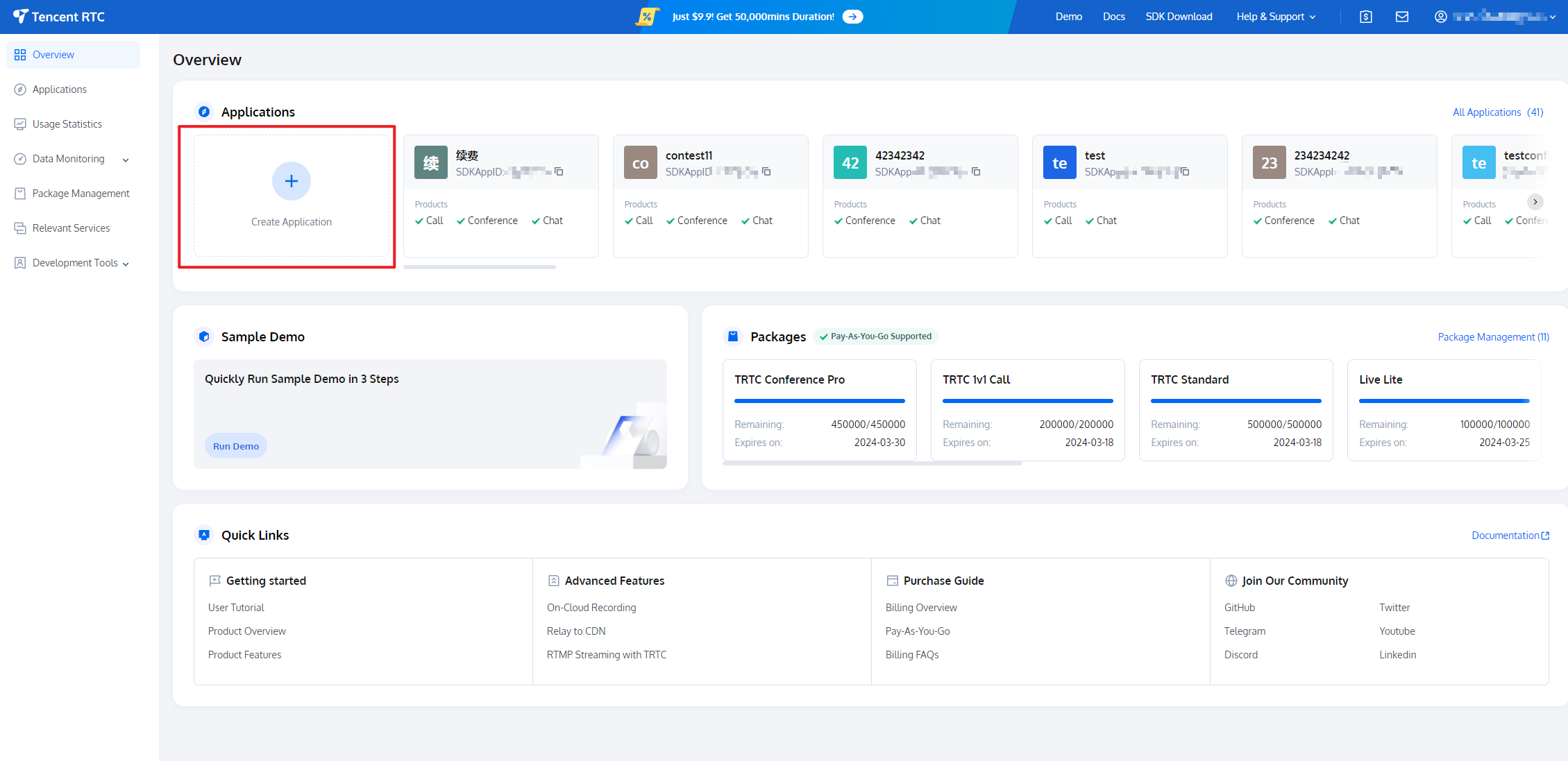
Task: Switch to the Docs page in the header
Action: (x=1113, y=16)
